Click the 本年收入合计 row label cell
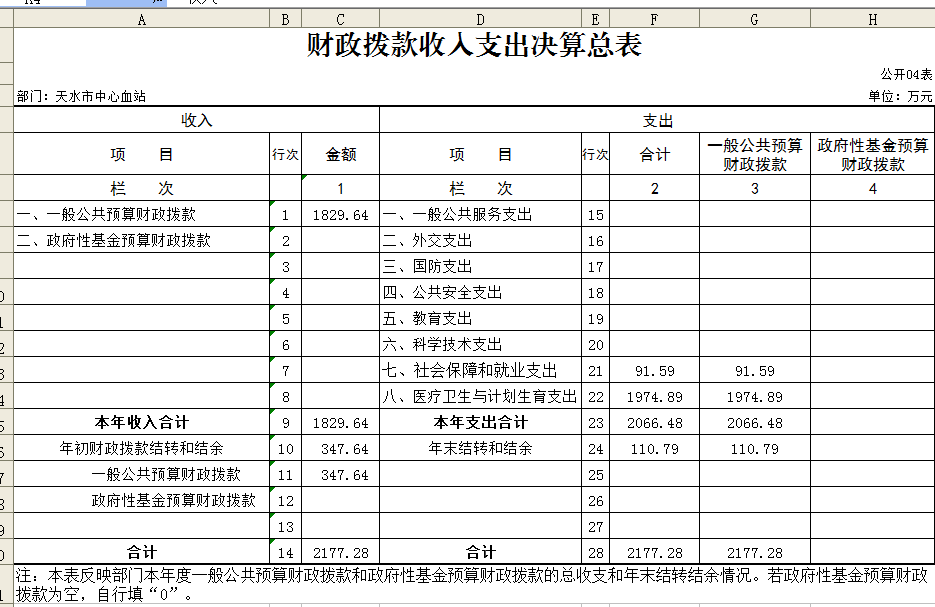This screenshot has width=935, height=607. tap(141, 423)
